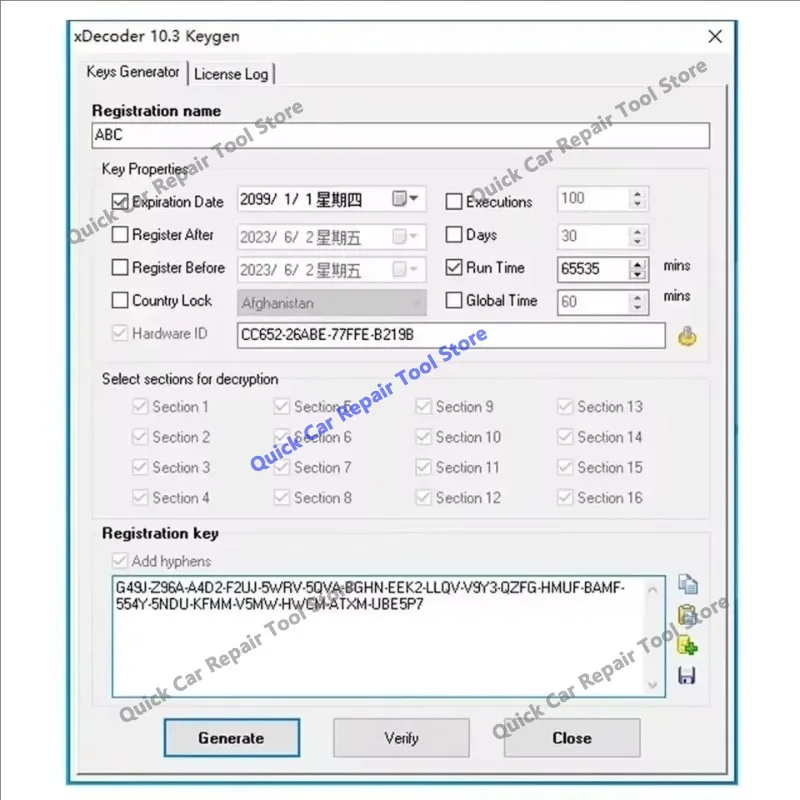Toggle the Section 1 checkbox
Viewport: 800px width, 800px height.
coord(140,407)
